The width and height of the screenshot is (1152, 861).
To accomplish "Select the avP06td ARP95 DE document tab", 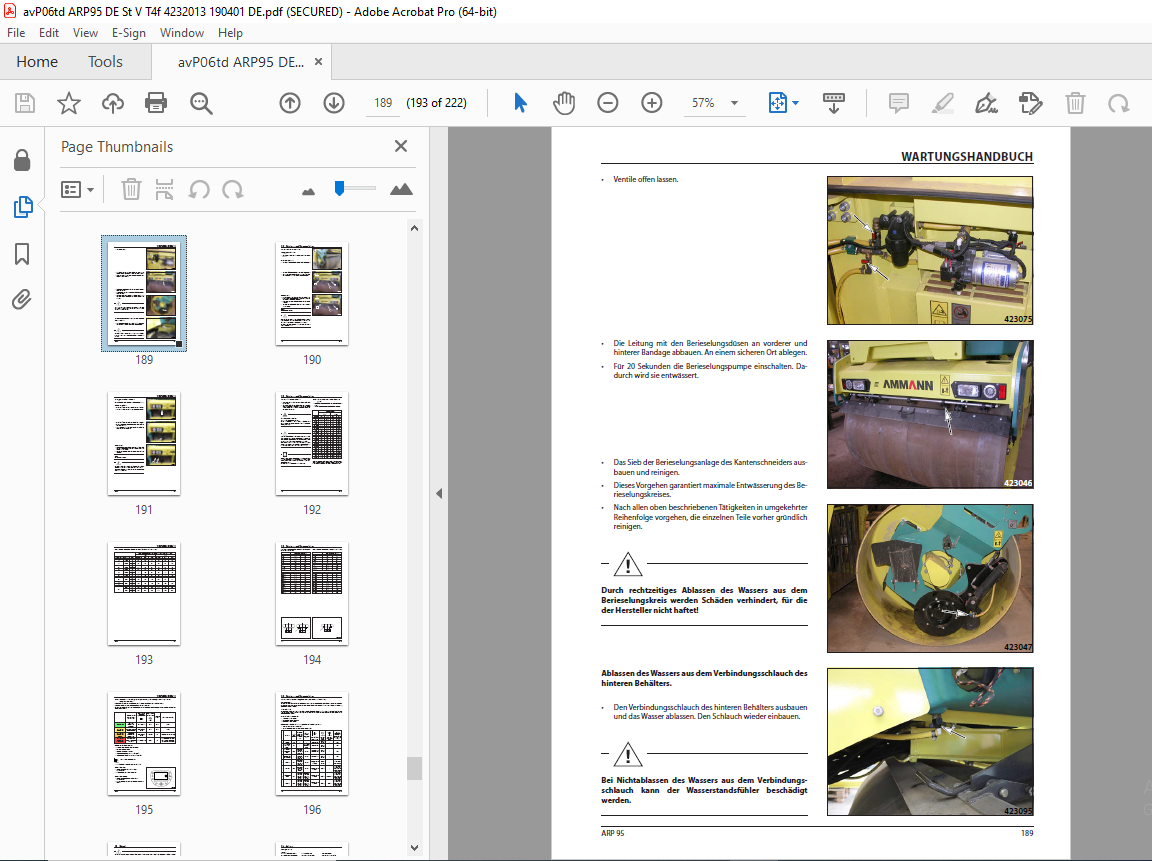I will pyautogui.click(x=240, y=62).
